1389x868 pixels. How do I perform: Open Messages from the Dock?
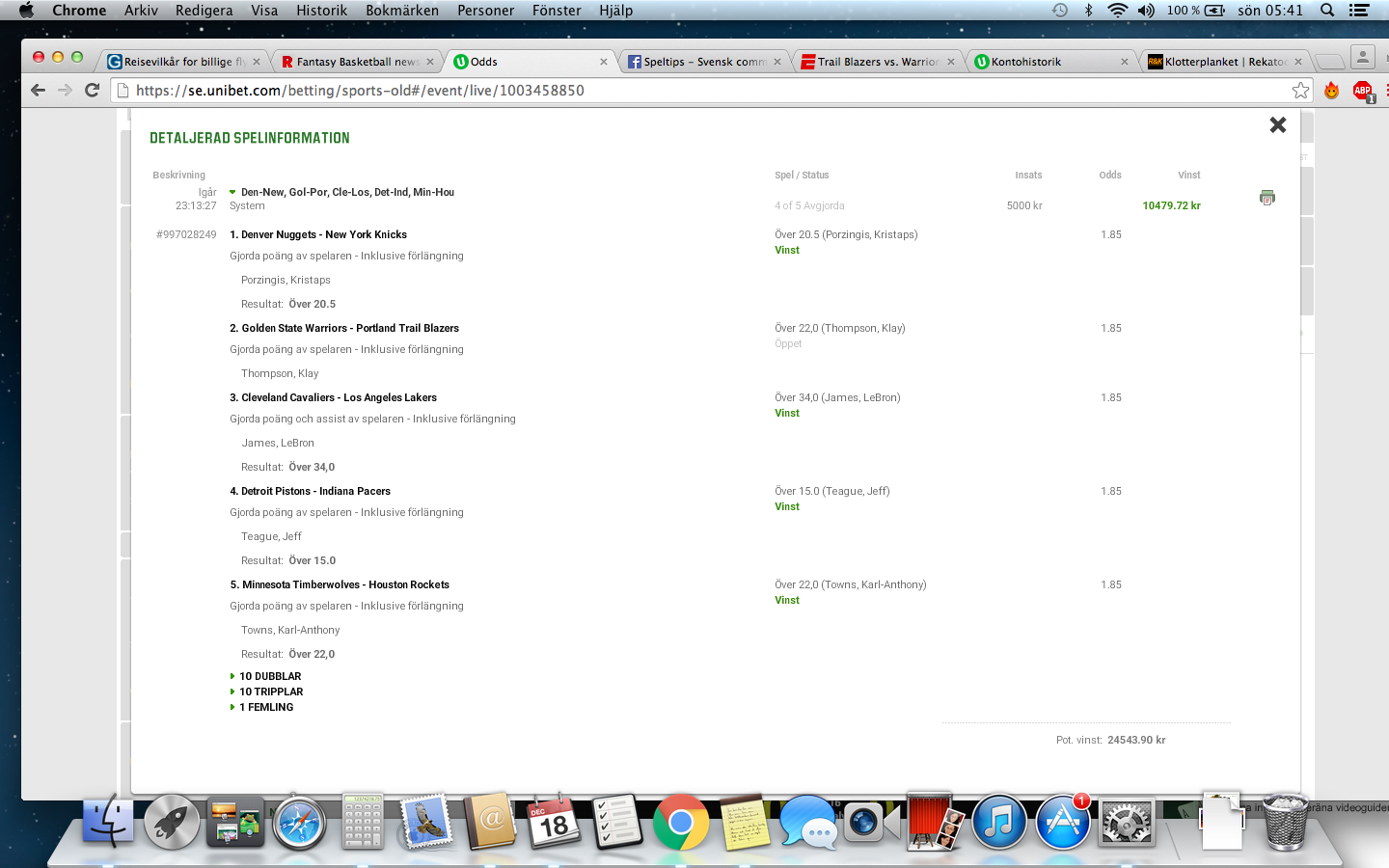tap(808, 823)
